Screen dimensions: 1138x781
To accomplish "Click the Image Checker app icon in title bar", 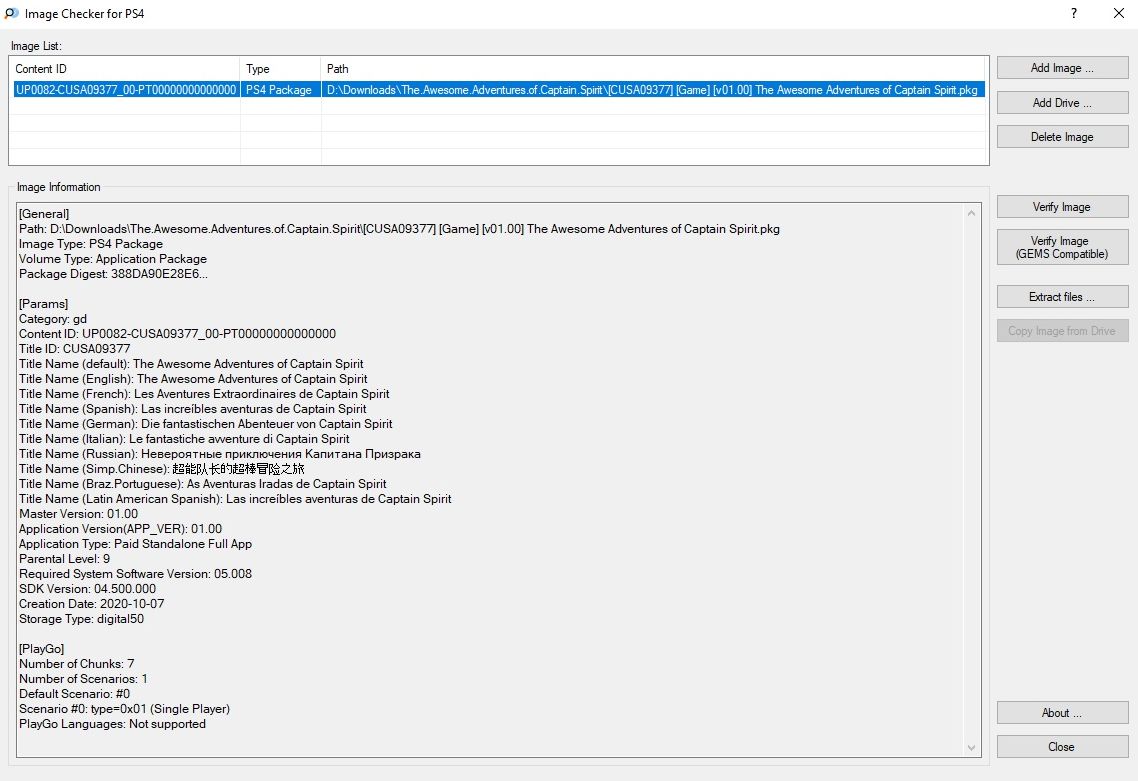I will (x=12, y=13).
